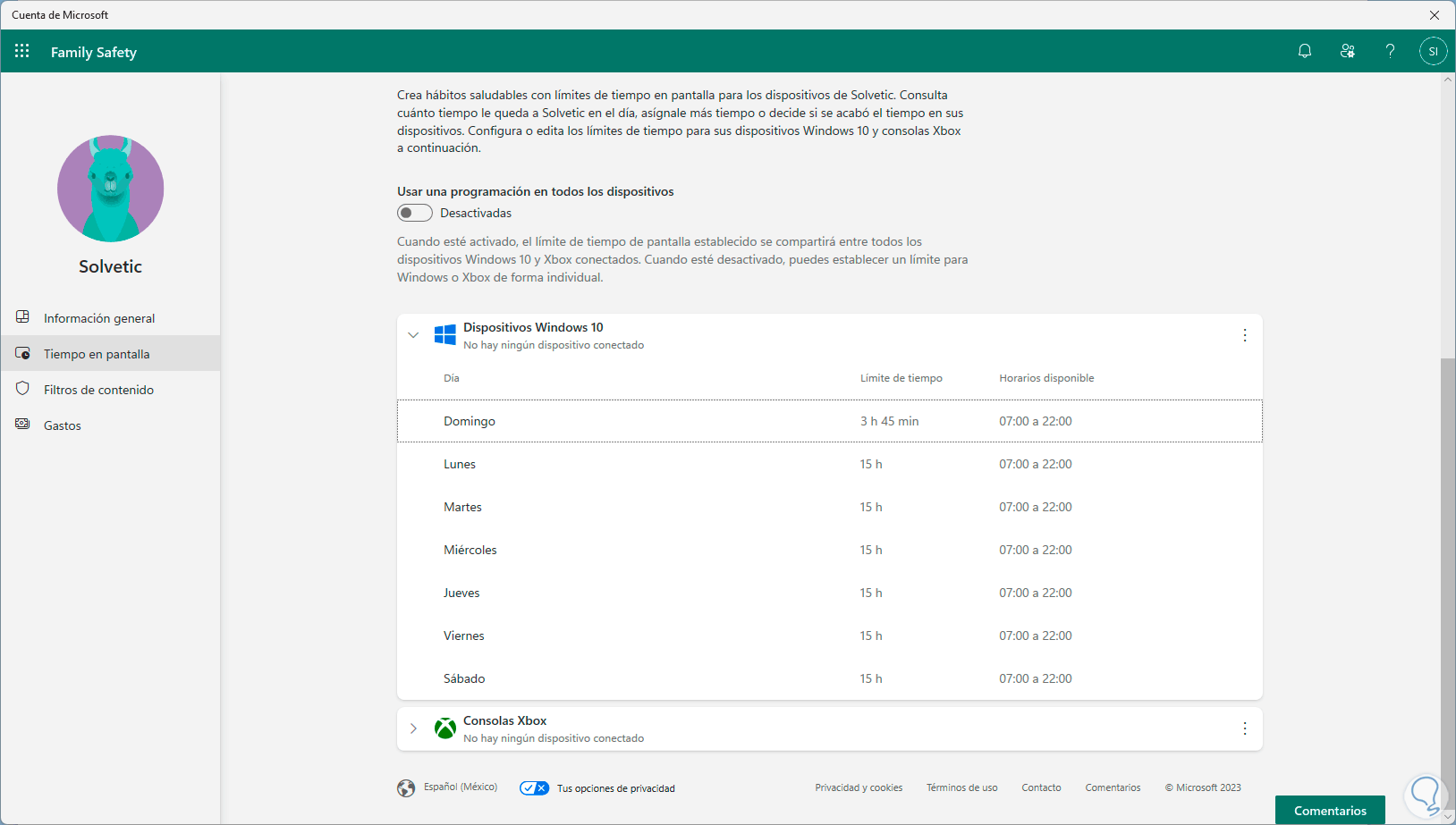Click the 3 h 45 min limit for Domingo

889,421
